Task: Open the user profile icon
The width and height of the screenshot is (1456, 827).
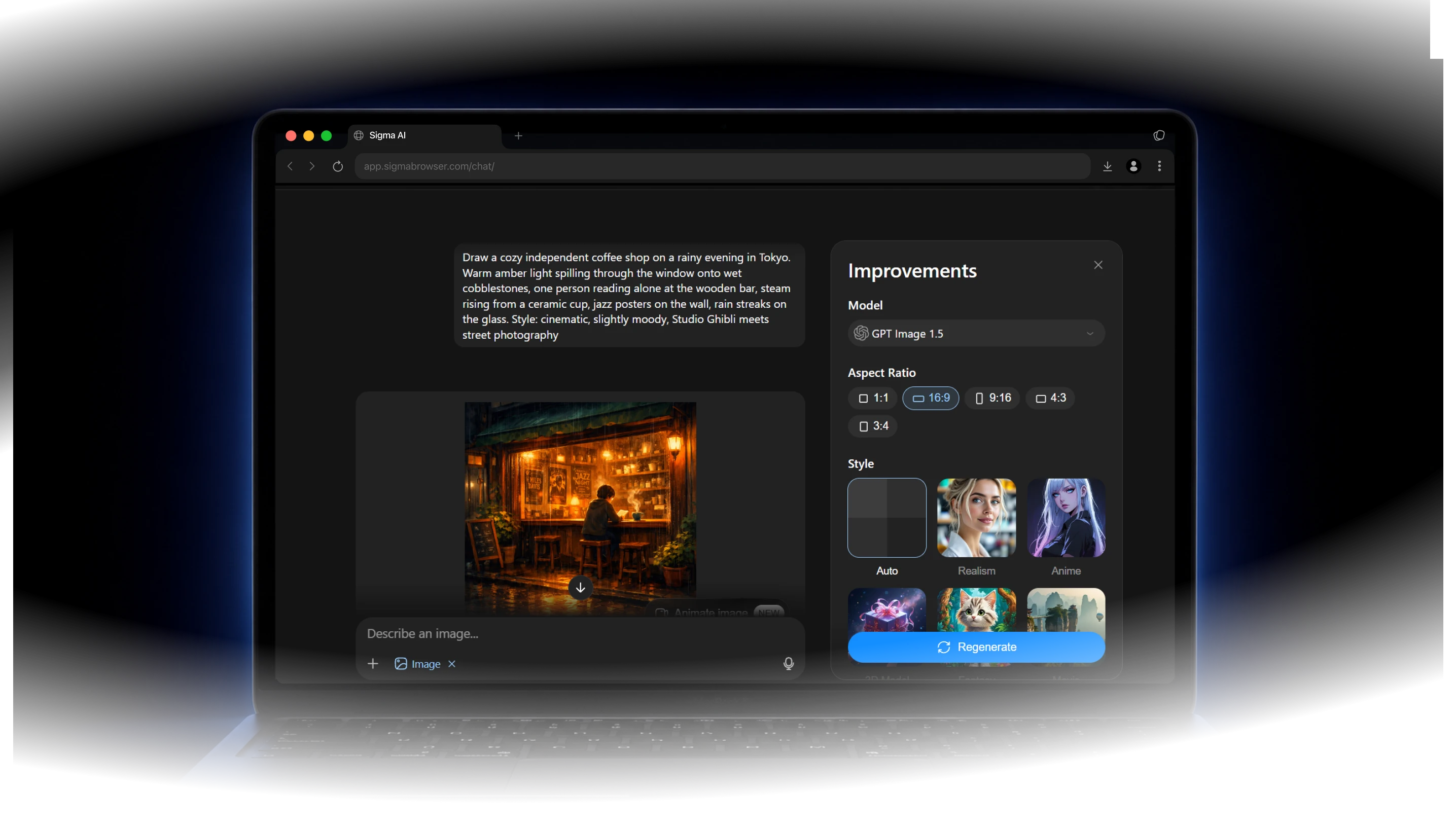Action: click(x=1133, y=166)
